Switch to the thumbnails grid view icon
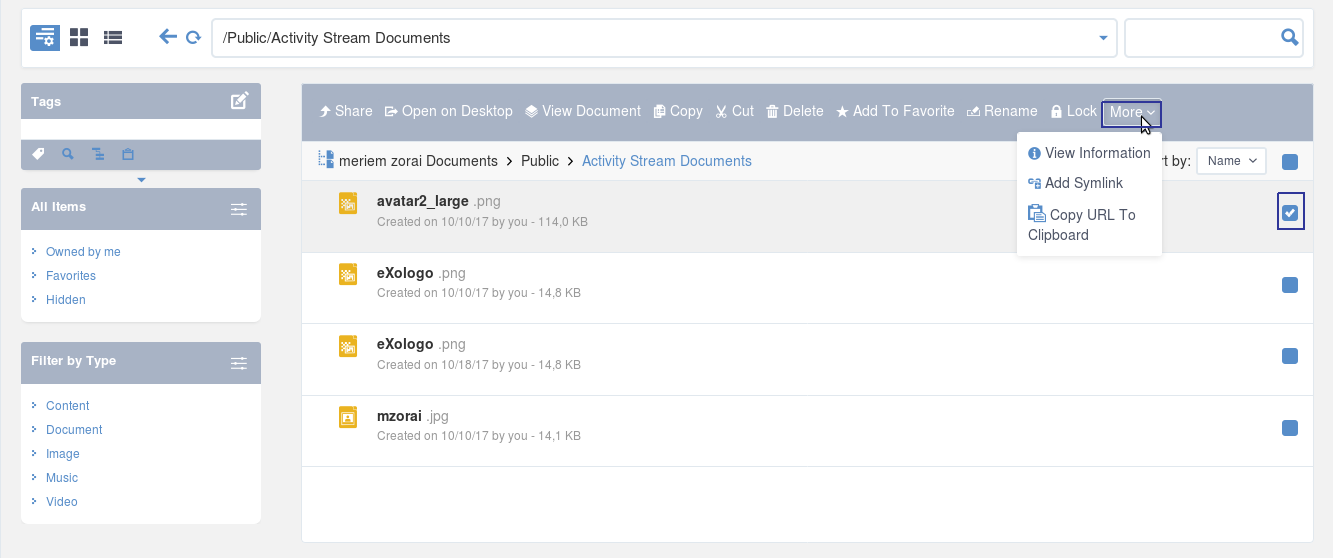1333x558 pixels. click(x=79, y=38)
